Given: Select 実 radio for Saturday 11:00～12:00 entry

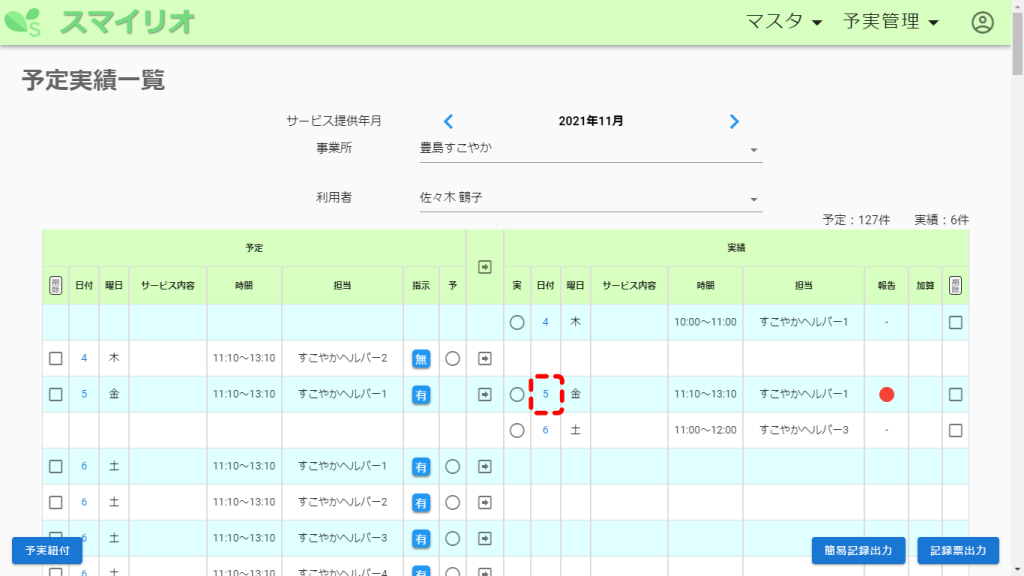Looking at the screenshot, I should 517,430.
